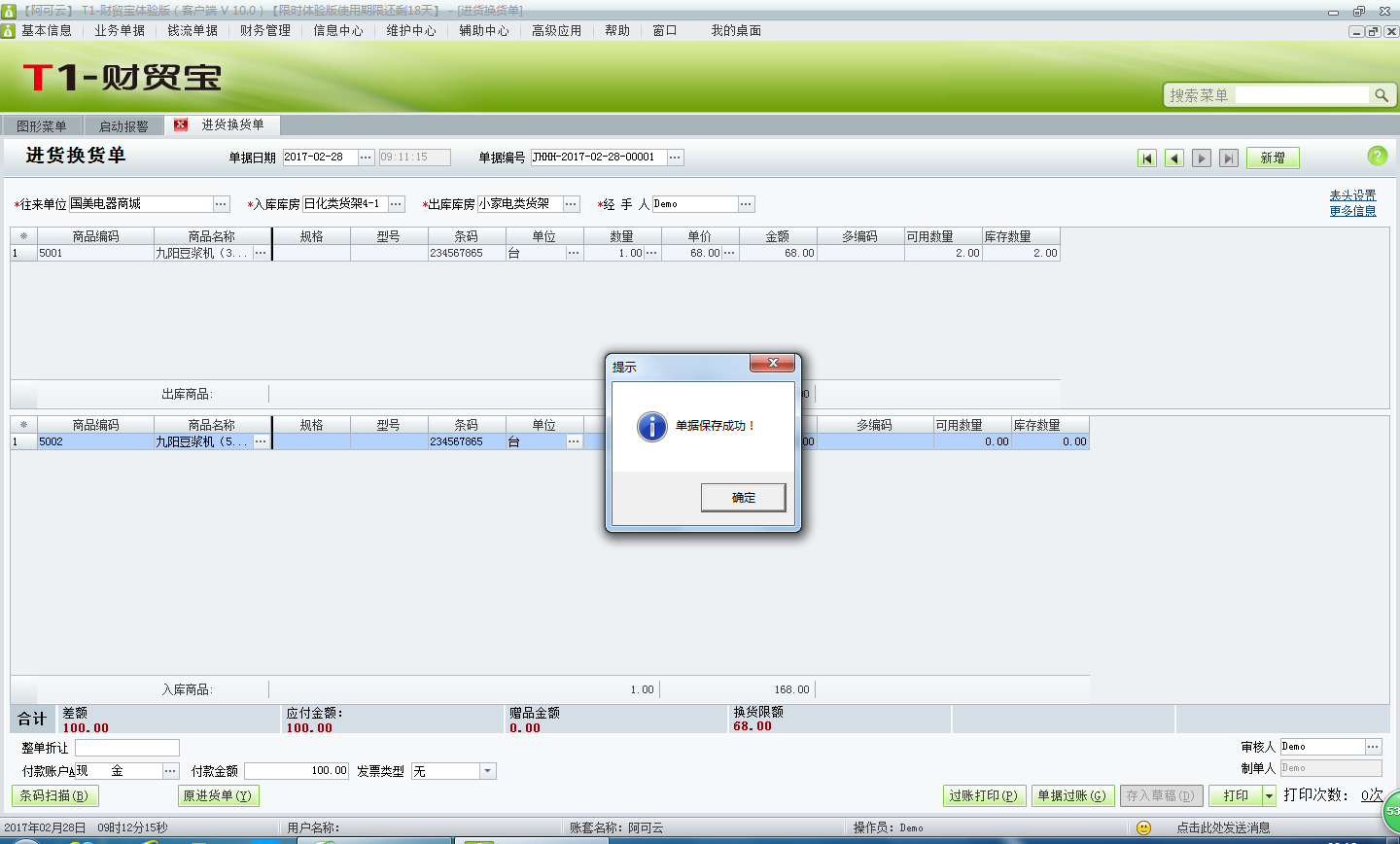Open the 单据日期 date picker ellipsis
Viewport: 1400px width, 844px height.
(365, 156)
